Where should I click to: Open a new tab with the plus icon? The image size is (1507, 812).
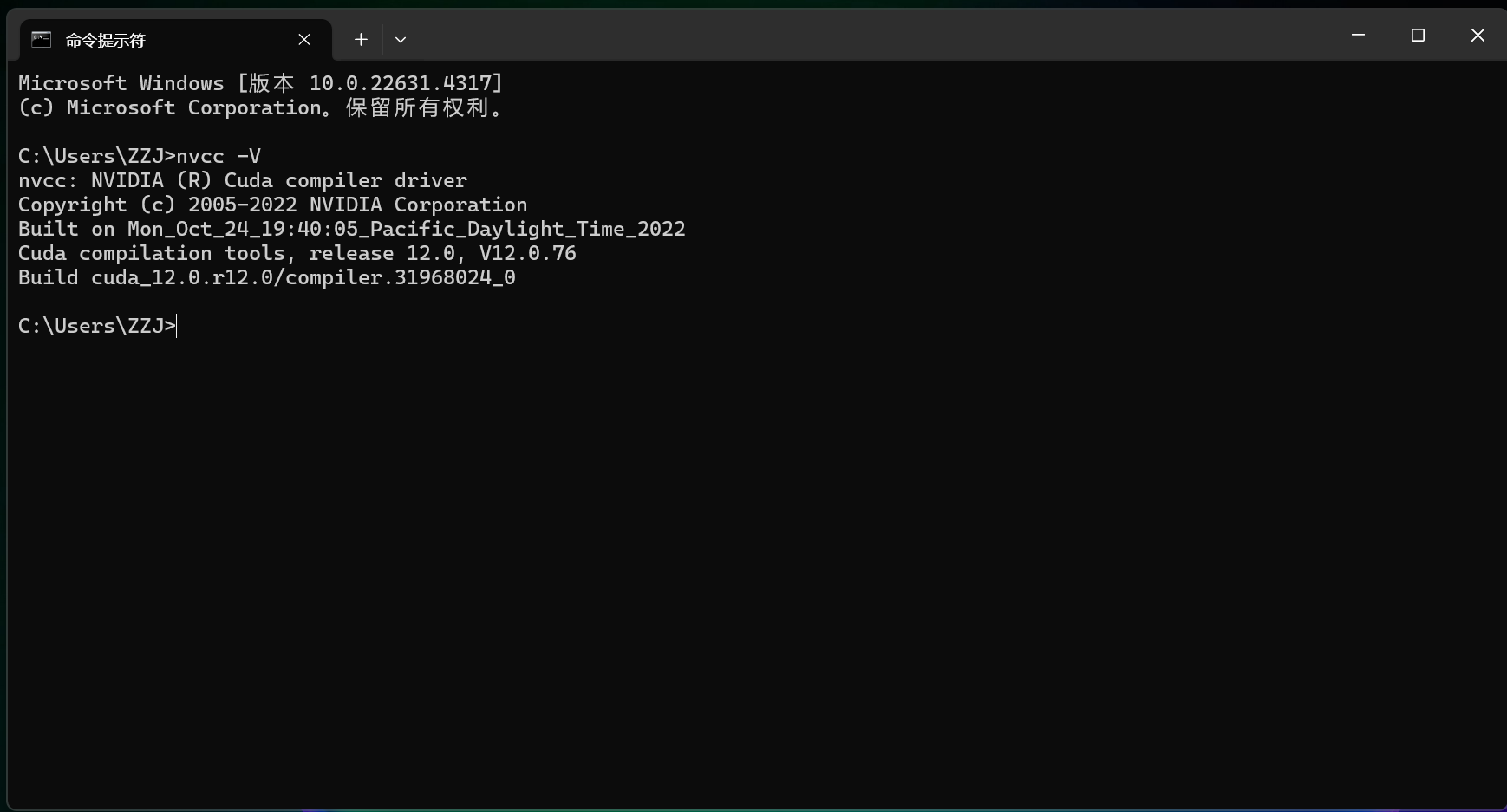361,39
